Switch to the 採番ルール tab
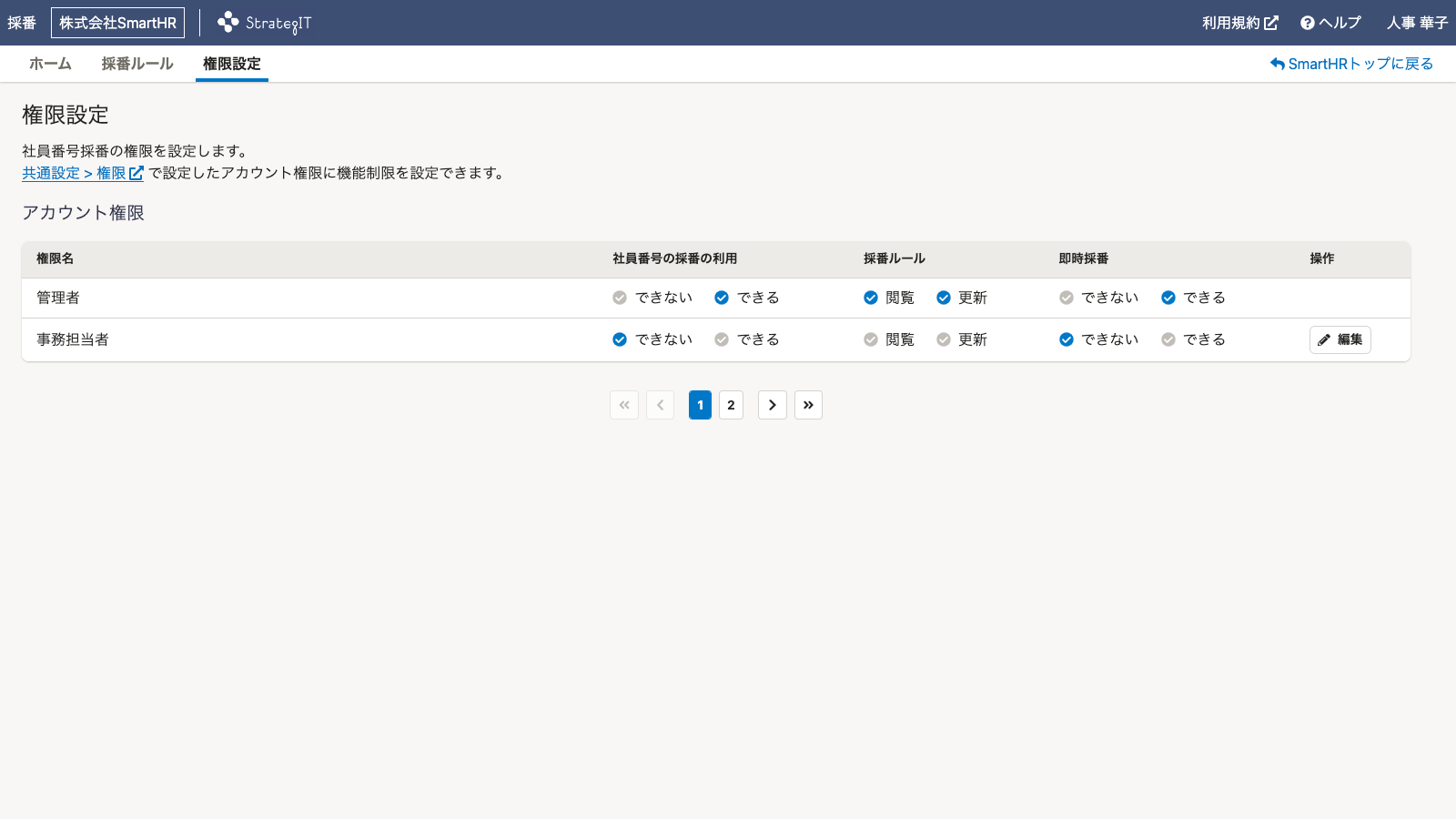Image resolution: width=1456 pixels, height=819 pixels. pyautogui.click(x=136, y=64)
